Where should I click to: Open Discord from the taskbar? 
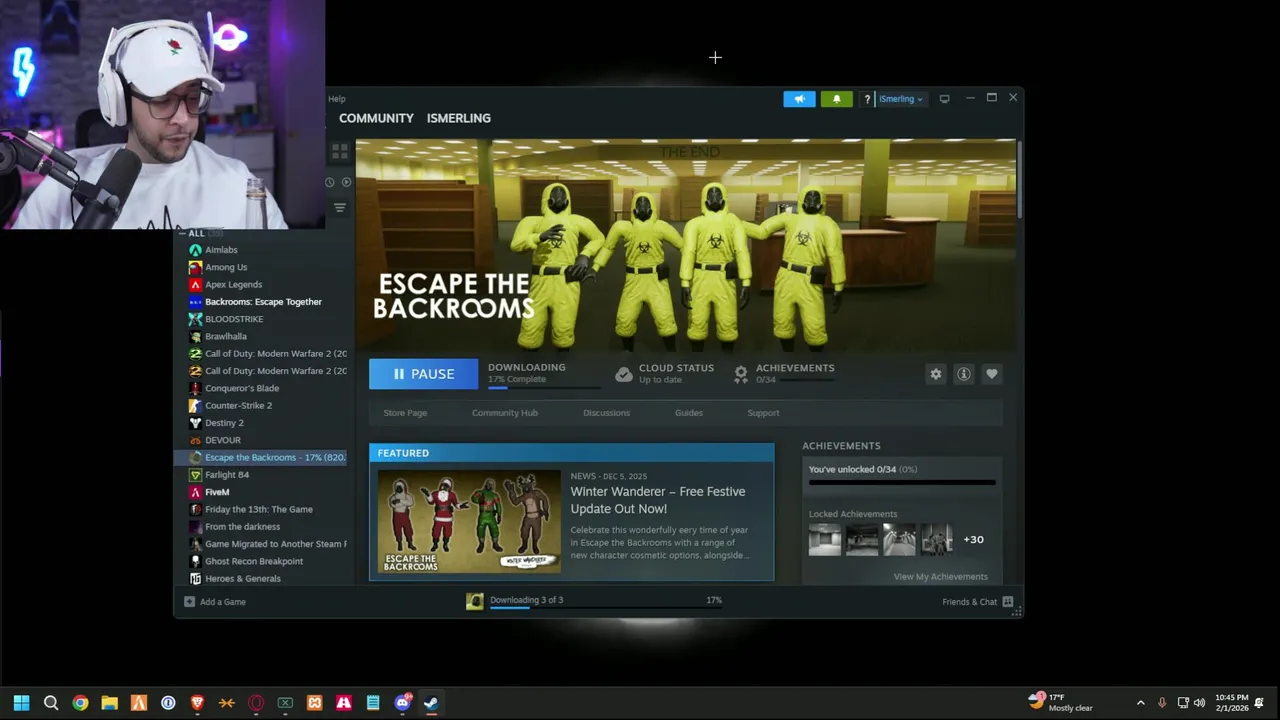click(x=402, y=703)
